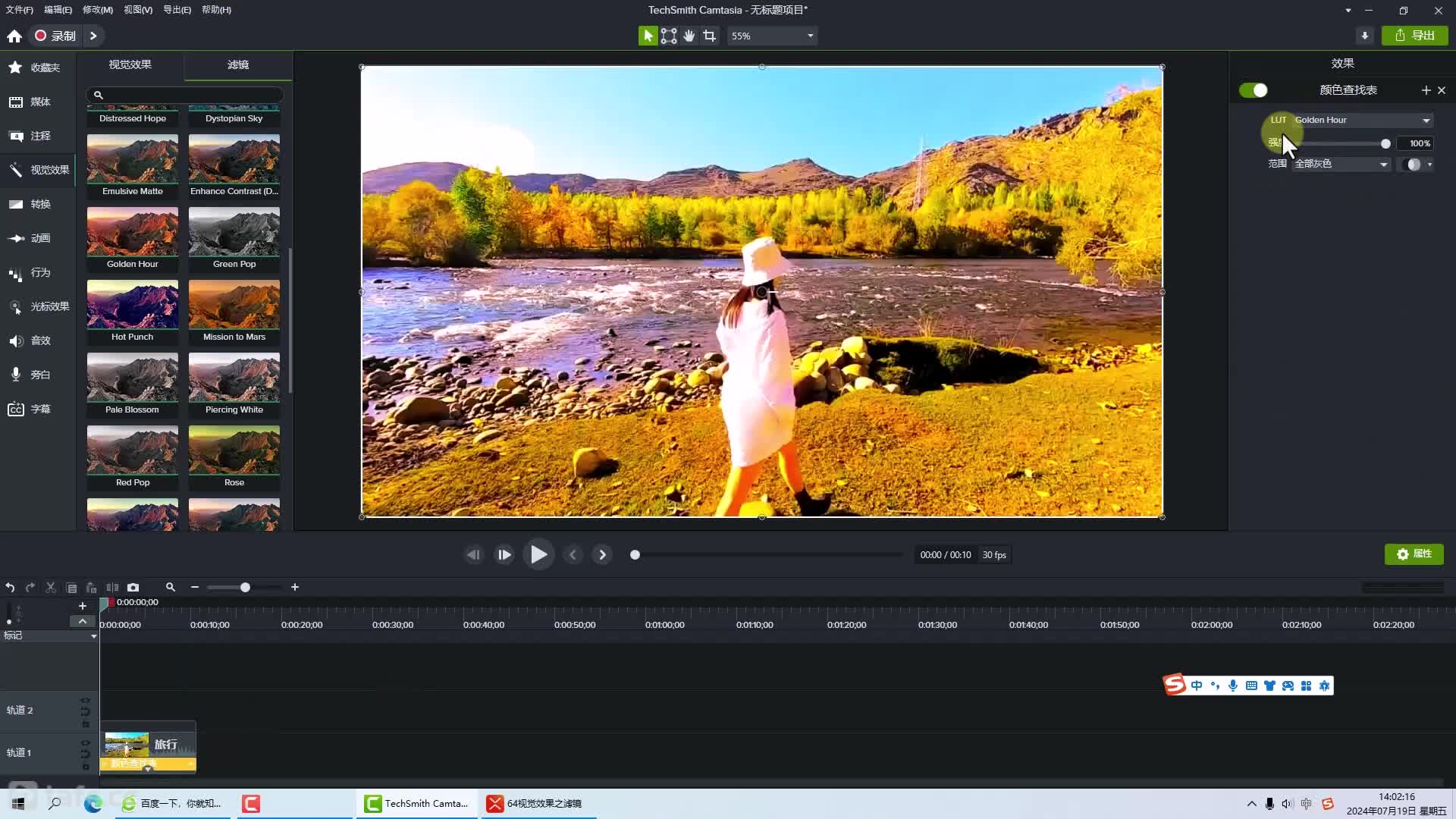Open the 媒体 media bin
The width and height of the screenshot is (1456, 819).
[38, 102]
